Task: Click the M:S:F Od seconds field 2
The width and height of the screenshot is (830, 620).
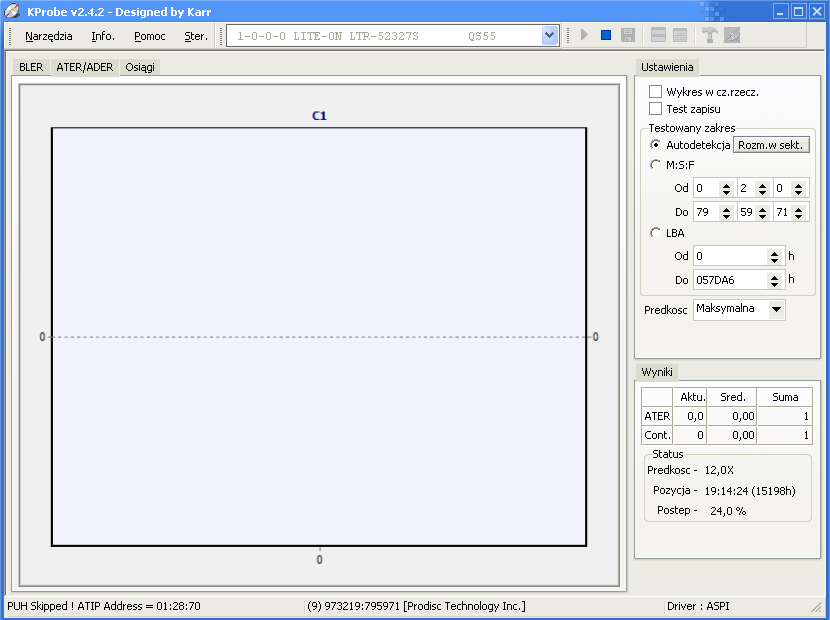Action: point(746,188)
